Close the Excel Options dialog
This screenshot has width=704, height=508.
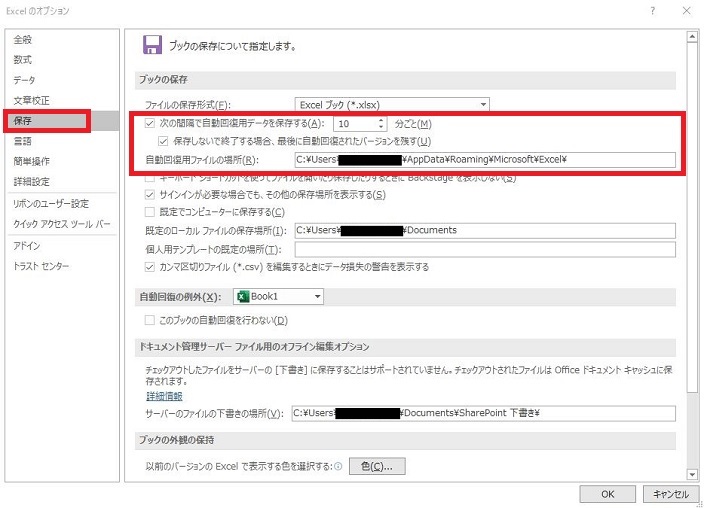(686, 11)
